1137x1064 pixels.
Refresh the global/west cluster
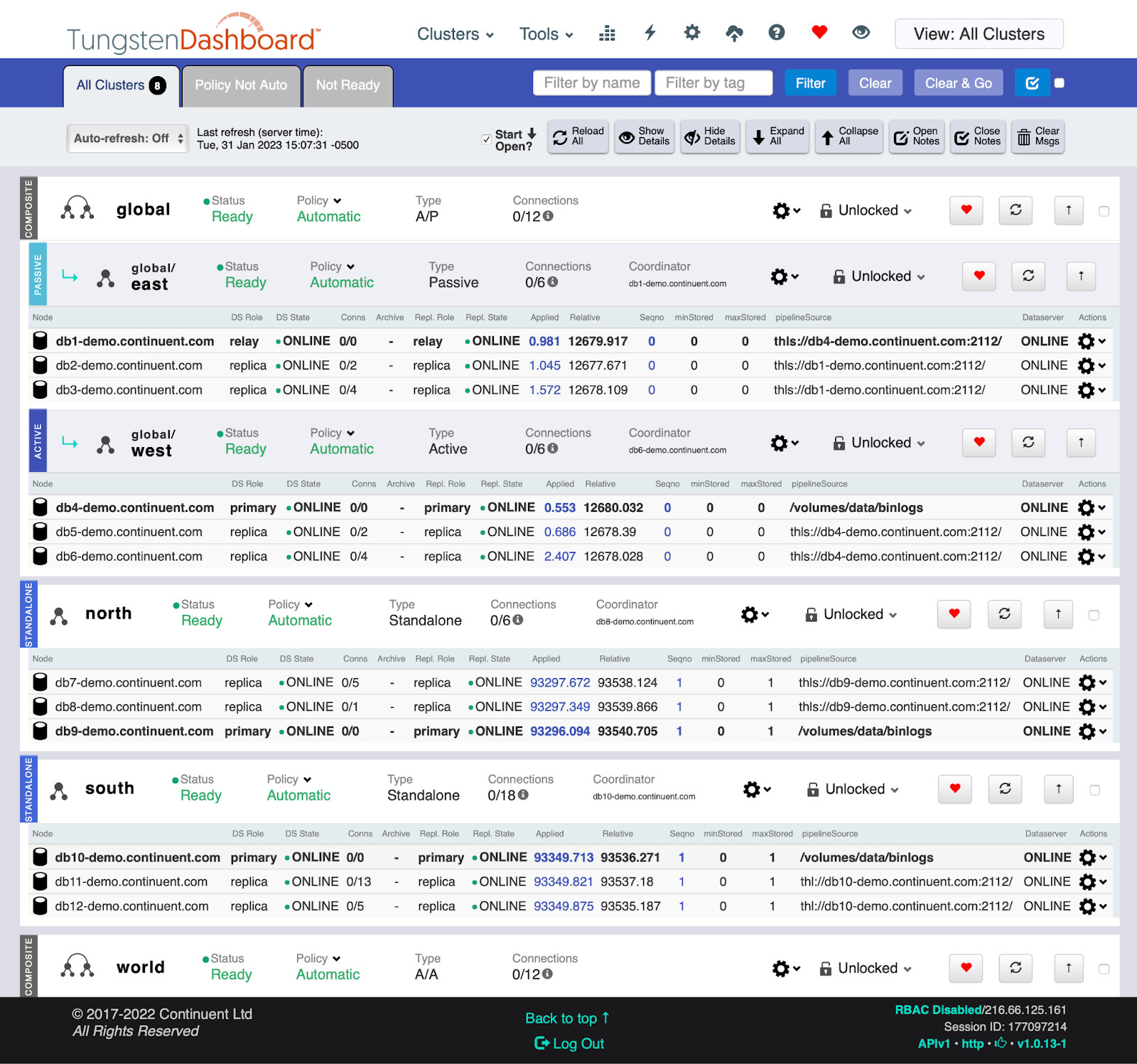(x=1028, y=443)
